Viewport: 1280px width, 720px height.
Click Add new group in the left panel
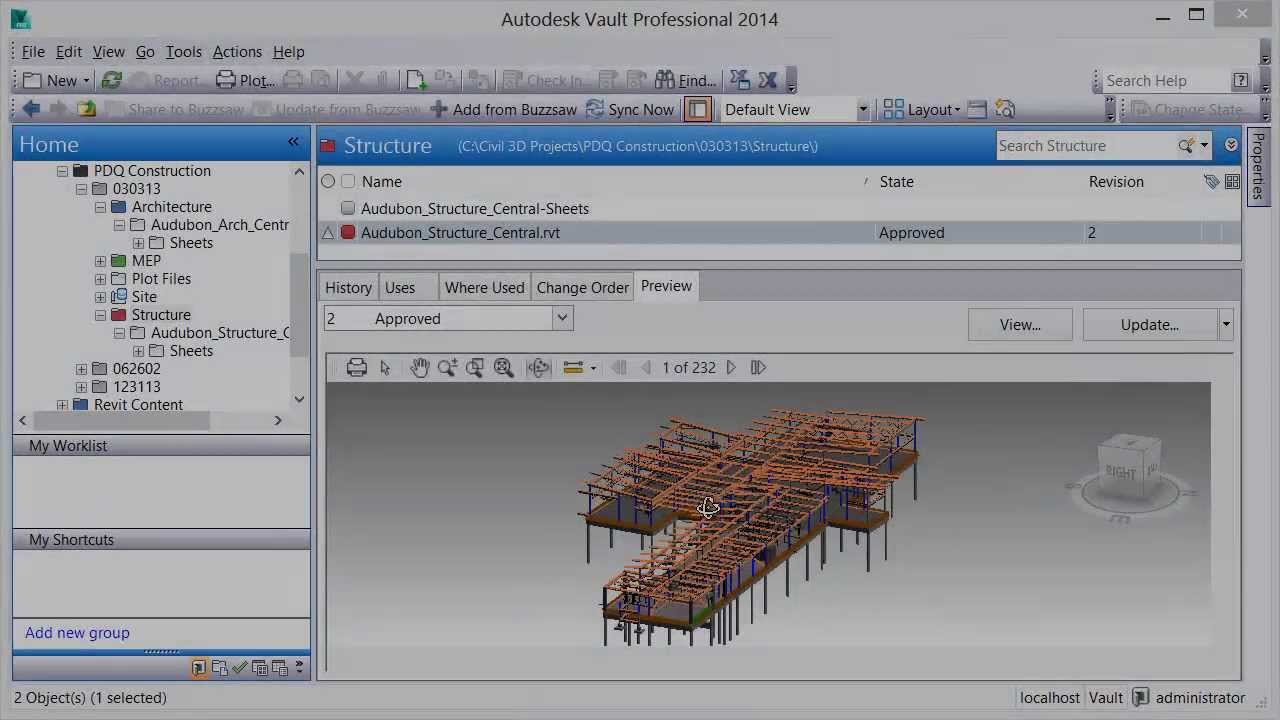tap(77, 632)
